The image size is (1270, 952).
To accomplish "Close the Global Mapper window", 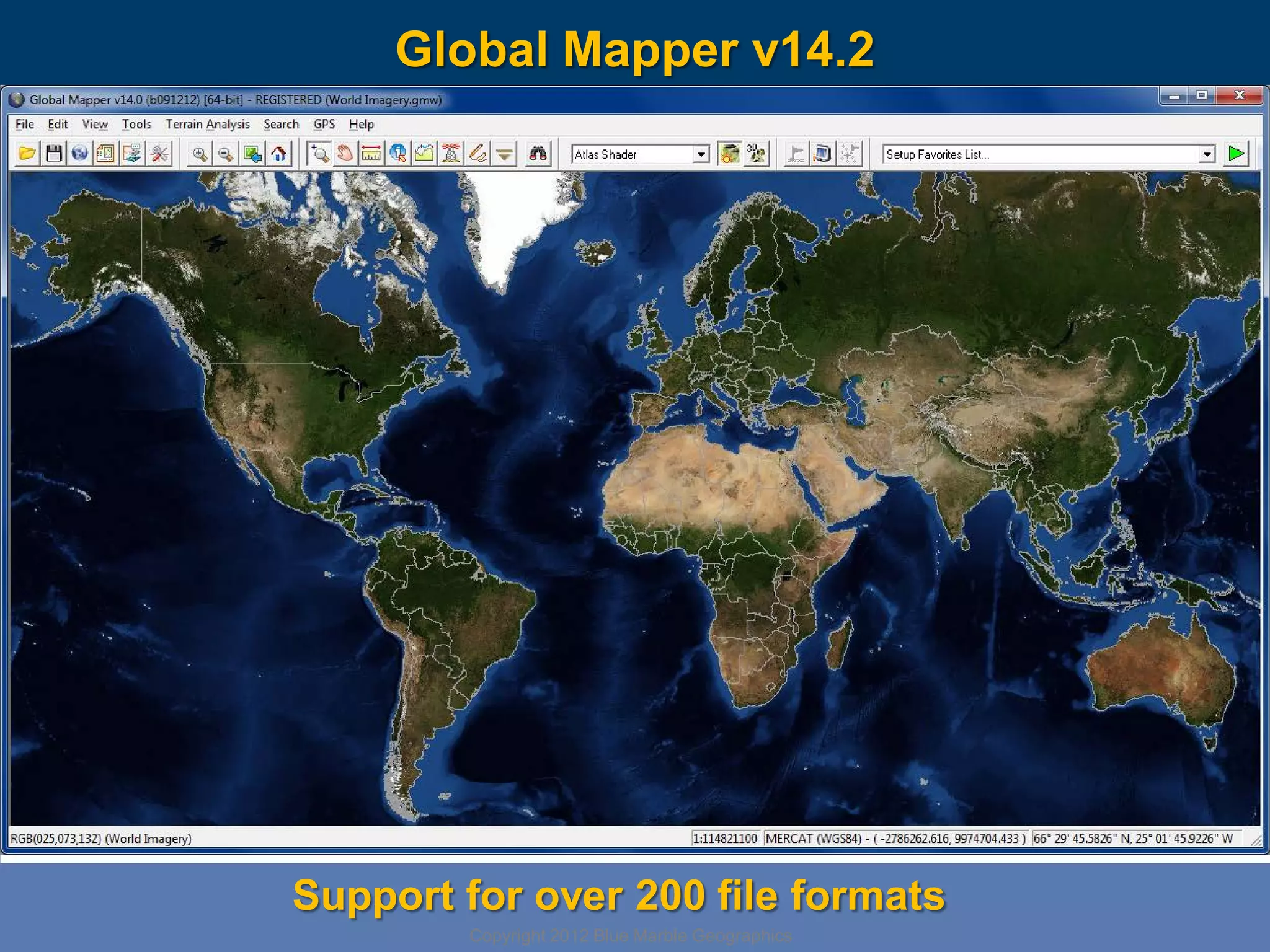I will click(x=1239, y=95).
